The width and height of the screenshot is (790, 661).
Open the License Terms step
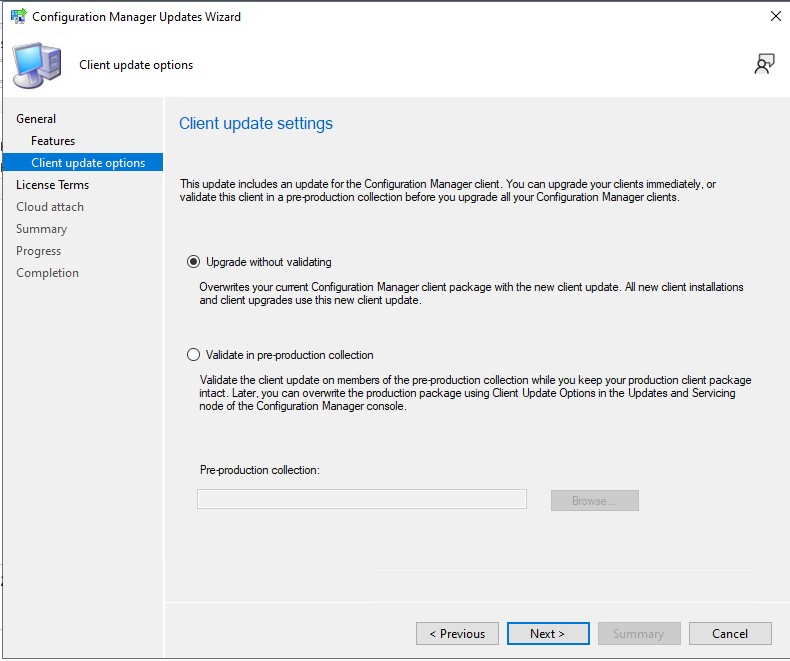[52, 185]
